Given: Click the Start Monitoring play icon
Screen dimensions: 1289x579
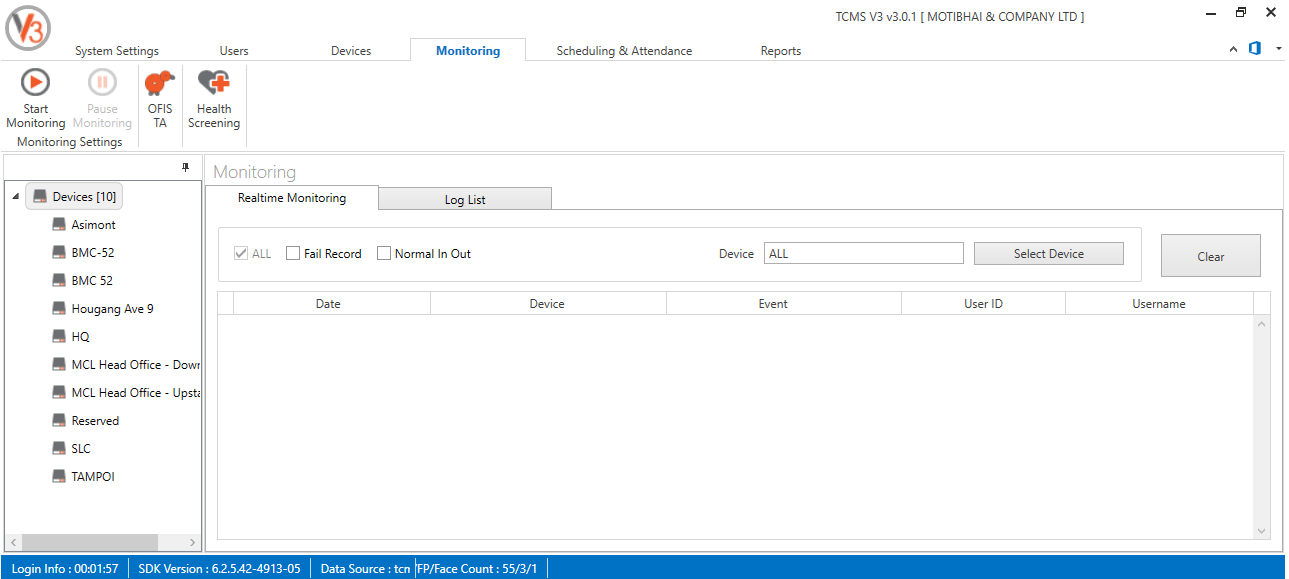Looking at the screenshot, I should coord(35,82).
